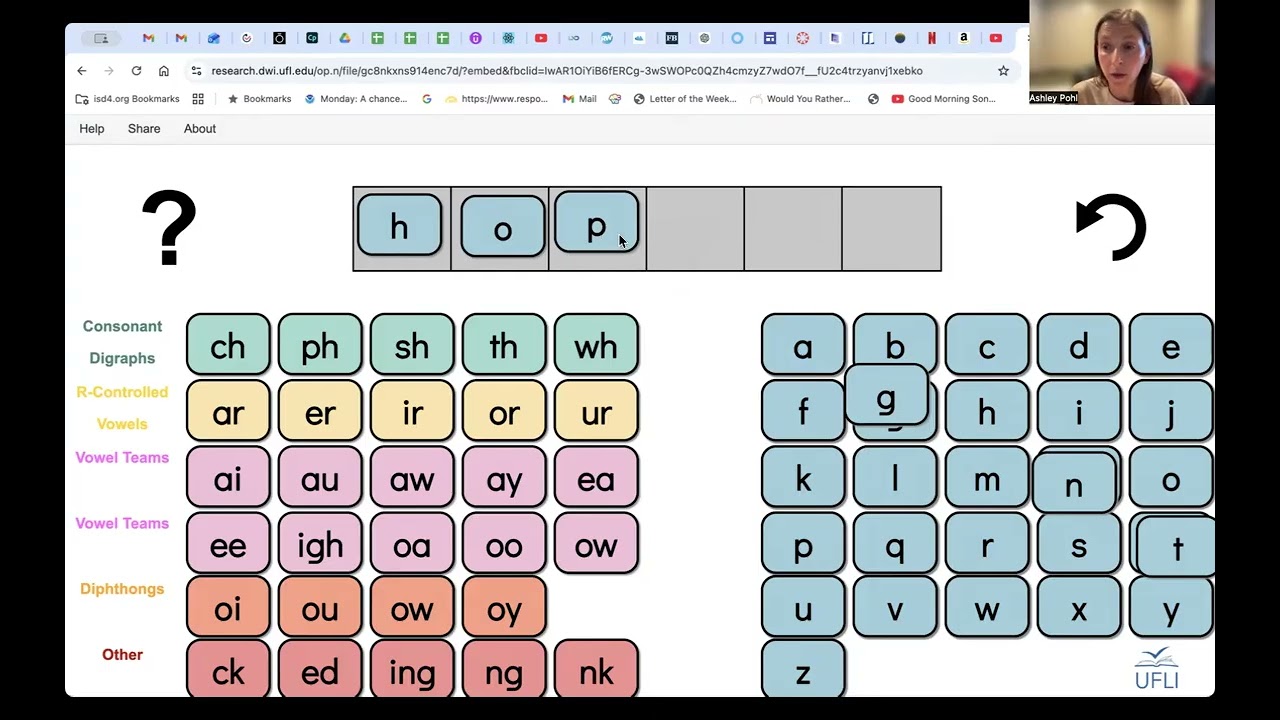Select the 'ph' digraph tile
Image resolution: width=1280 pixels, height=720 pixels.
[x=320, y=346]
